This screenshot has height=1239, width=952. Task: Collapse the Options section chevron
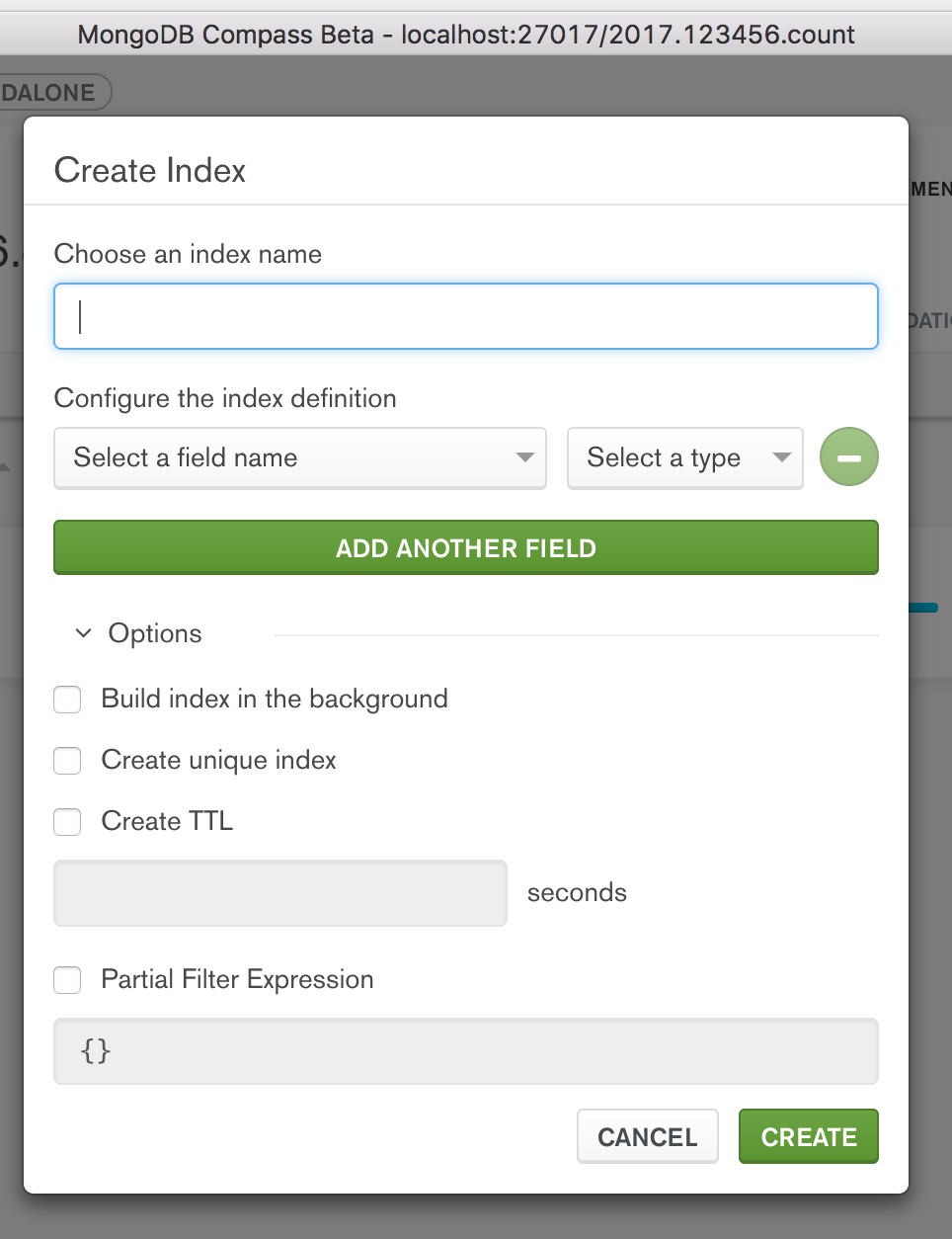coord(84,633)
